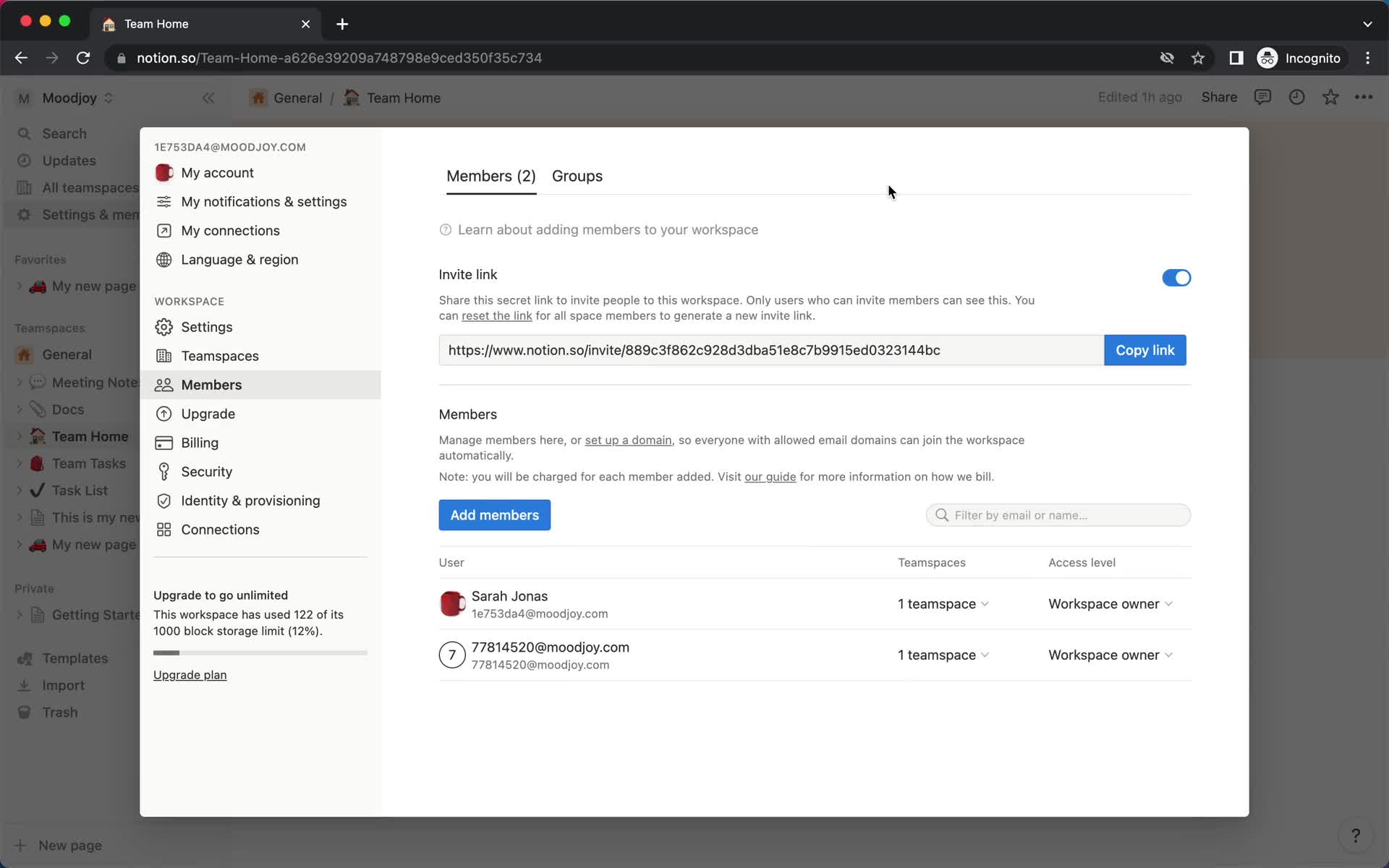The width and height of the screenshot is (1389, 868).
Task: Click the Upgrade plan link
Action: coord(190,675)
